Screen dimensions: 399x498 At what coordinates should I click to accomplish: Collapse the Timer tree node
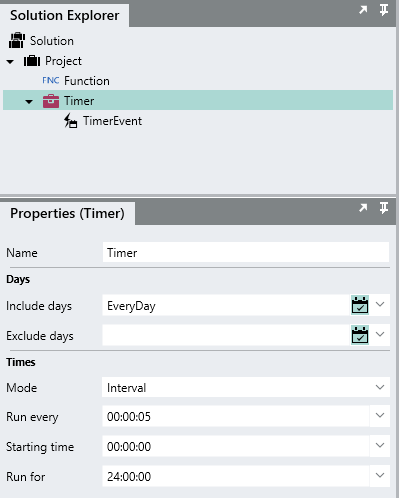[29, 102]
